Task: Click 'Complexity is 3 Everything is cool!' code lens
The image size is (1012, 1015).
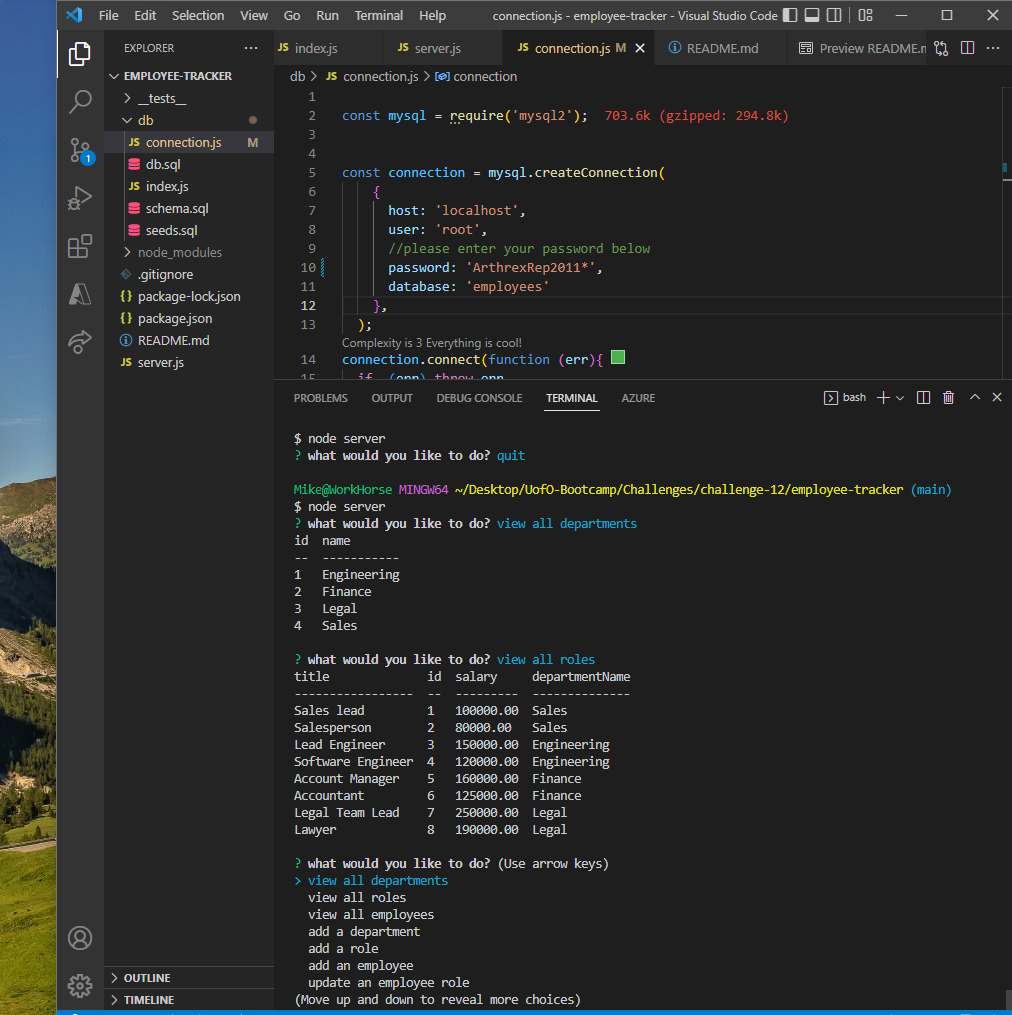Action: point(431,343)
